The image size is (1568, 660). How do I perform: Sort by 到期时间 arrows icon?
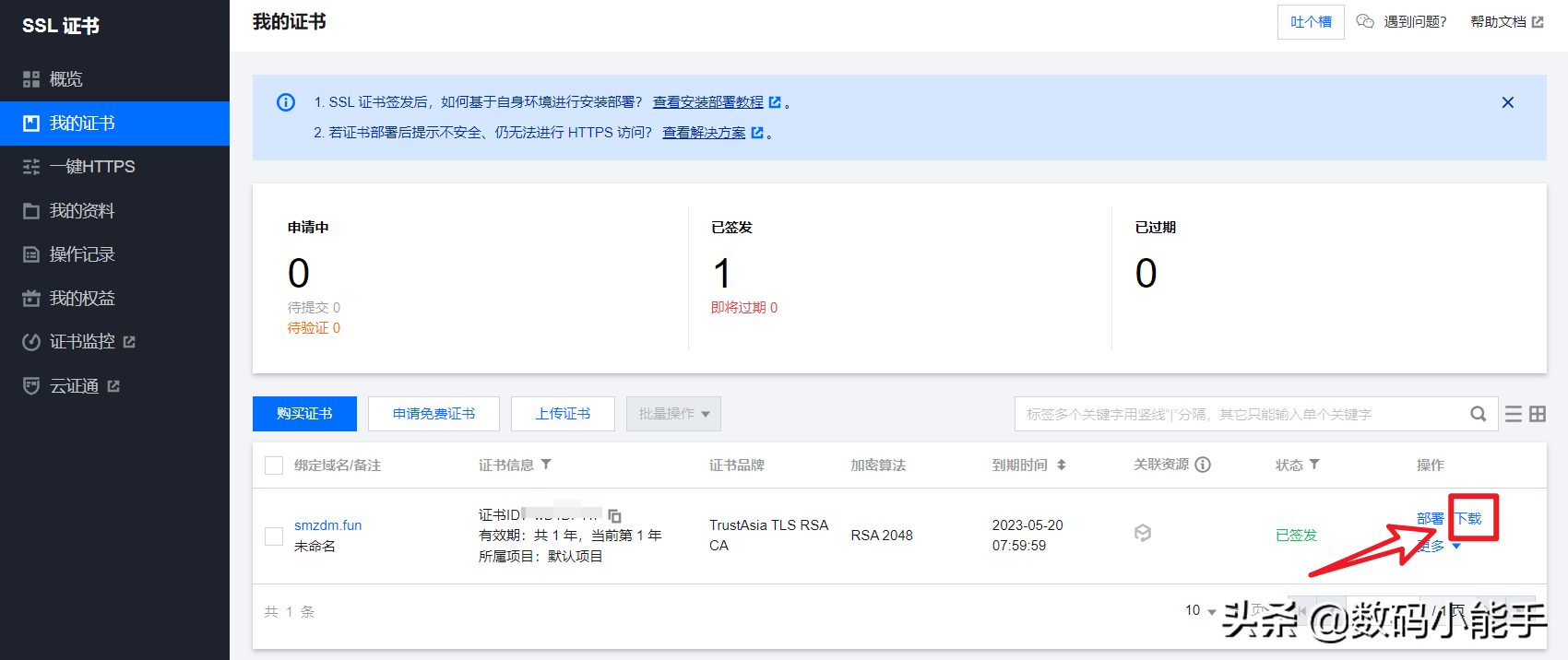pyautogui.click(x=1062, y=465)
